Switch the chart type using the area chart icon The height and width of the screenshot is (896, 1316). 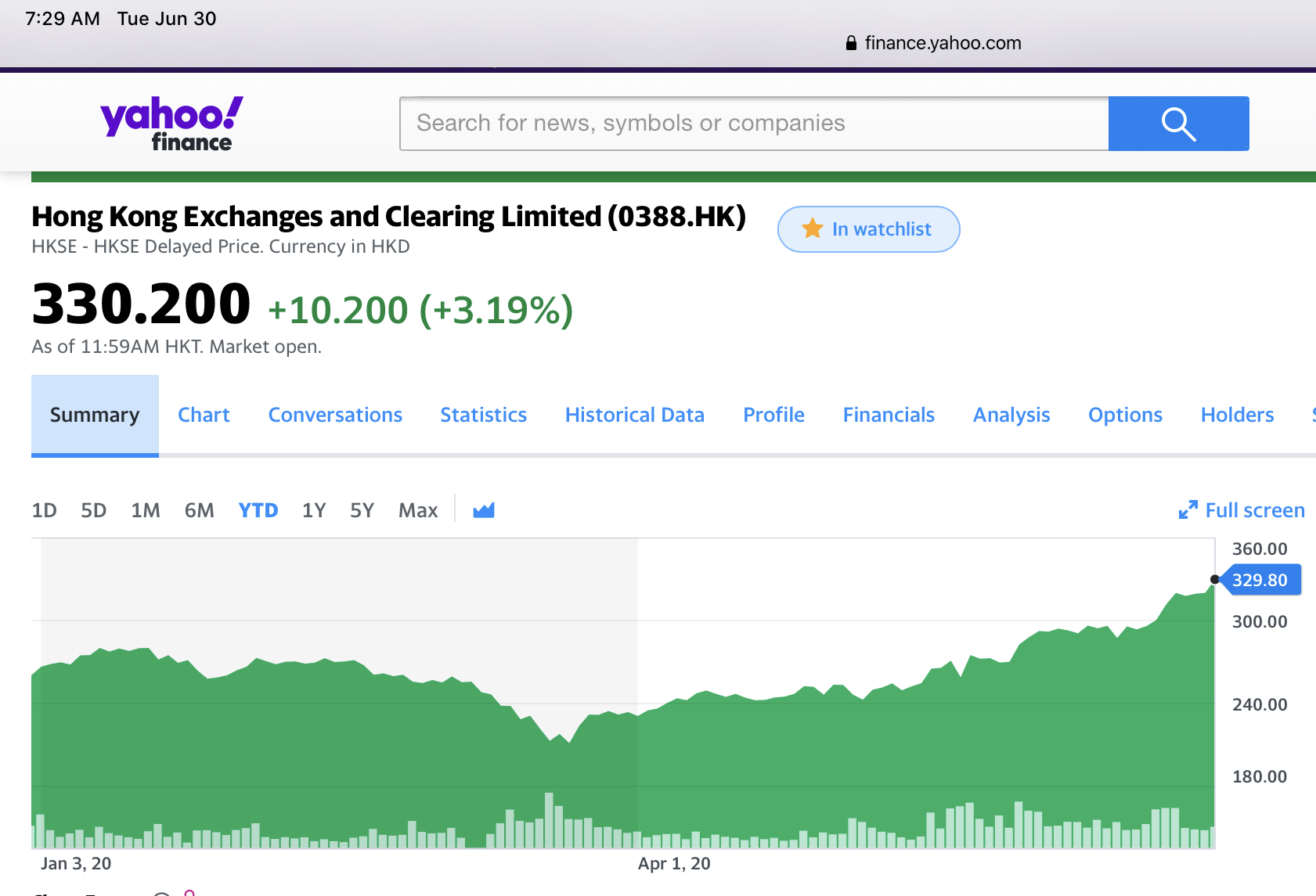(x=483, y=510)
